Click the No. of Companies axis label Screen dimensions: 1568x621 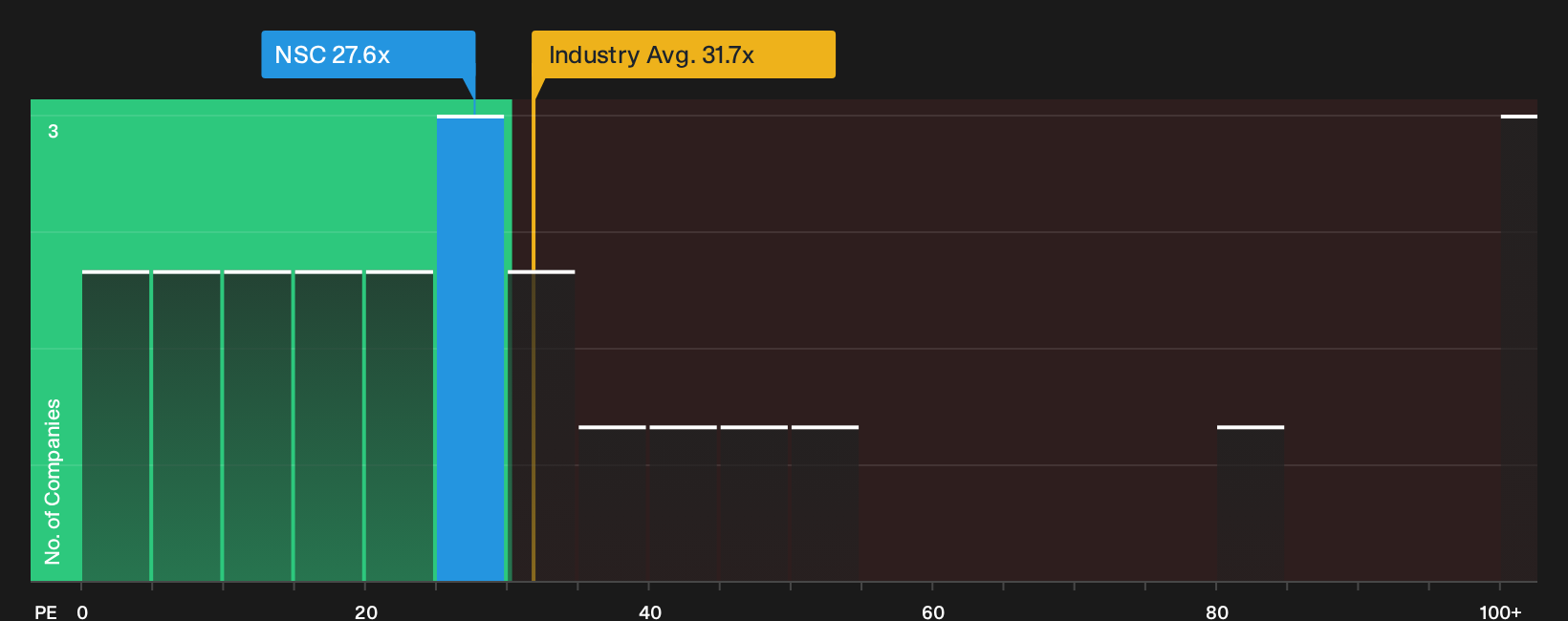pyautogui.click(x=53, y=481)
